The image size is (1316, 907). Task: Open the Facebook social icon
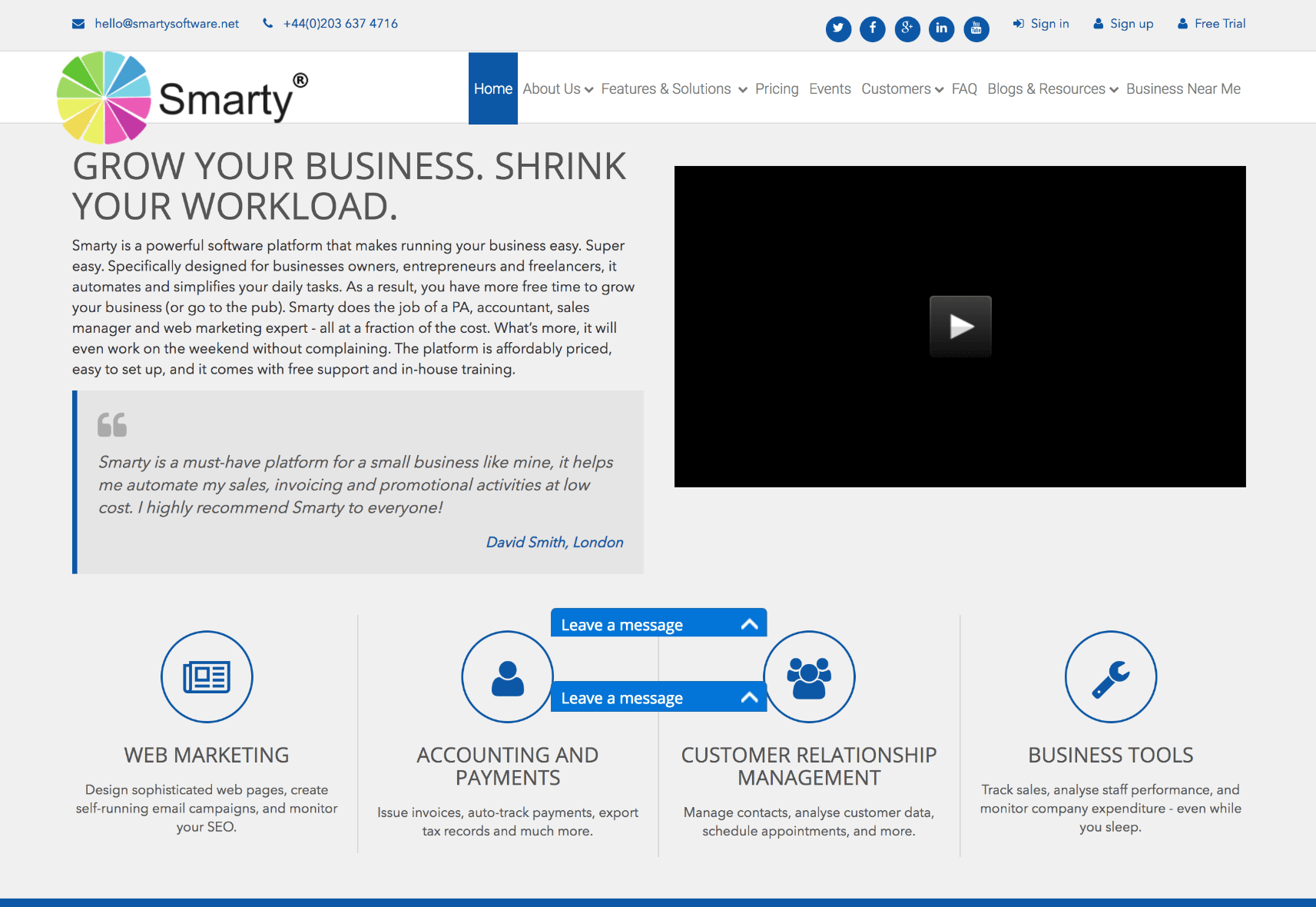(x=873, y=29)
